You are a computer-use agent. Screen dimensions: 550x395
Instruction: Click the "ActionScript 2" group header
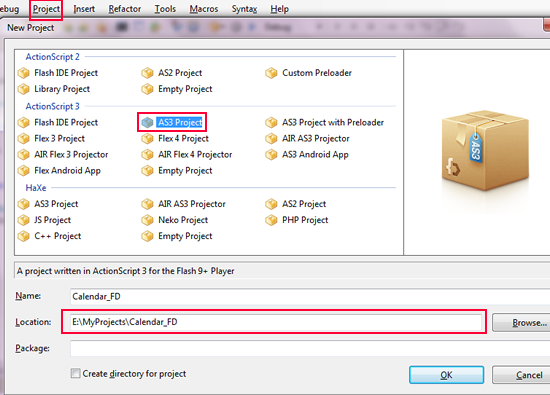tap(53, 57)
